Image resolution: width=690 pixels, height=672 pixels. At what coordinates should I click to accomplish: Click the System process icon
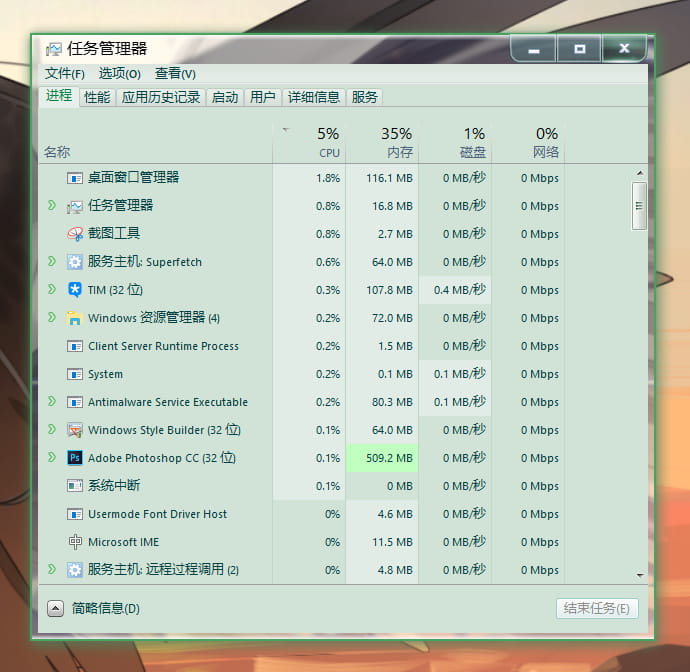(75, 375)
